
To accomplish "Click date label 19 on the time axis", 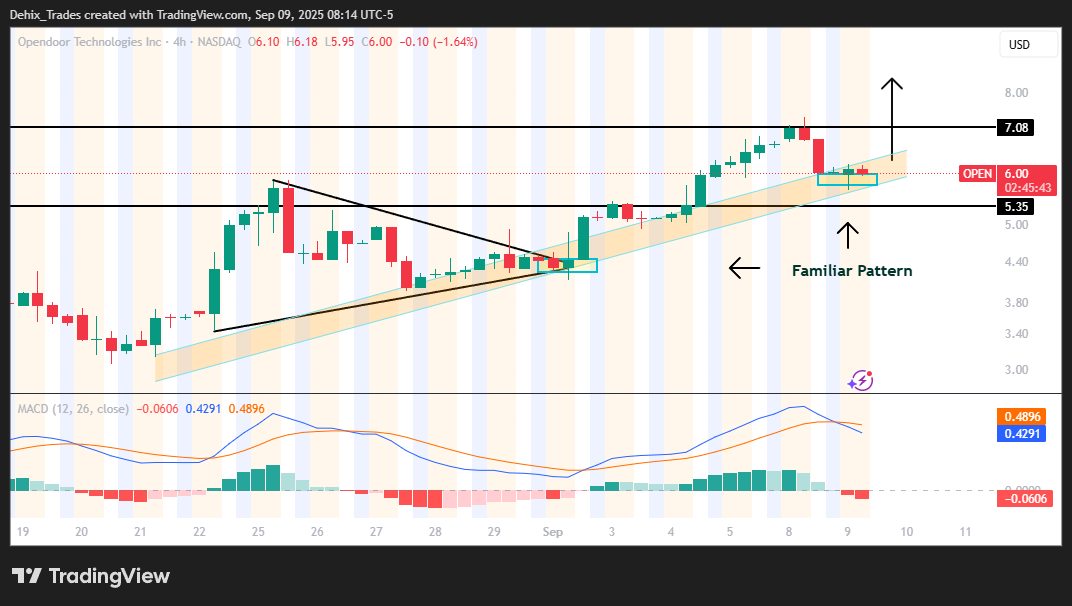I will (23, 531).
